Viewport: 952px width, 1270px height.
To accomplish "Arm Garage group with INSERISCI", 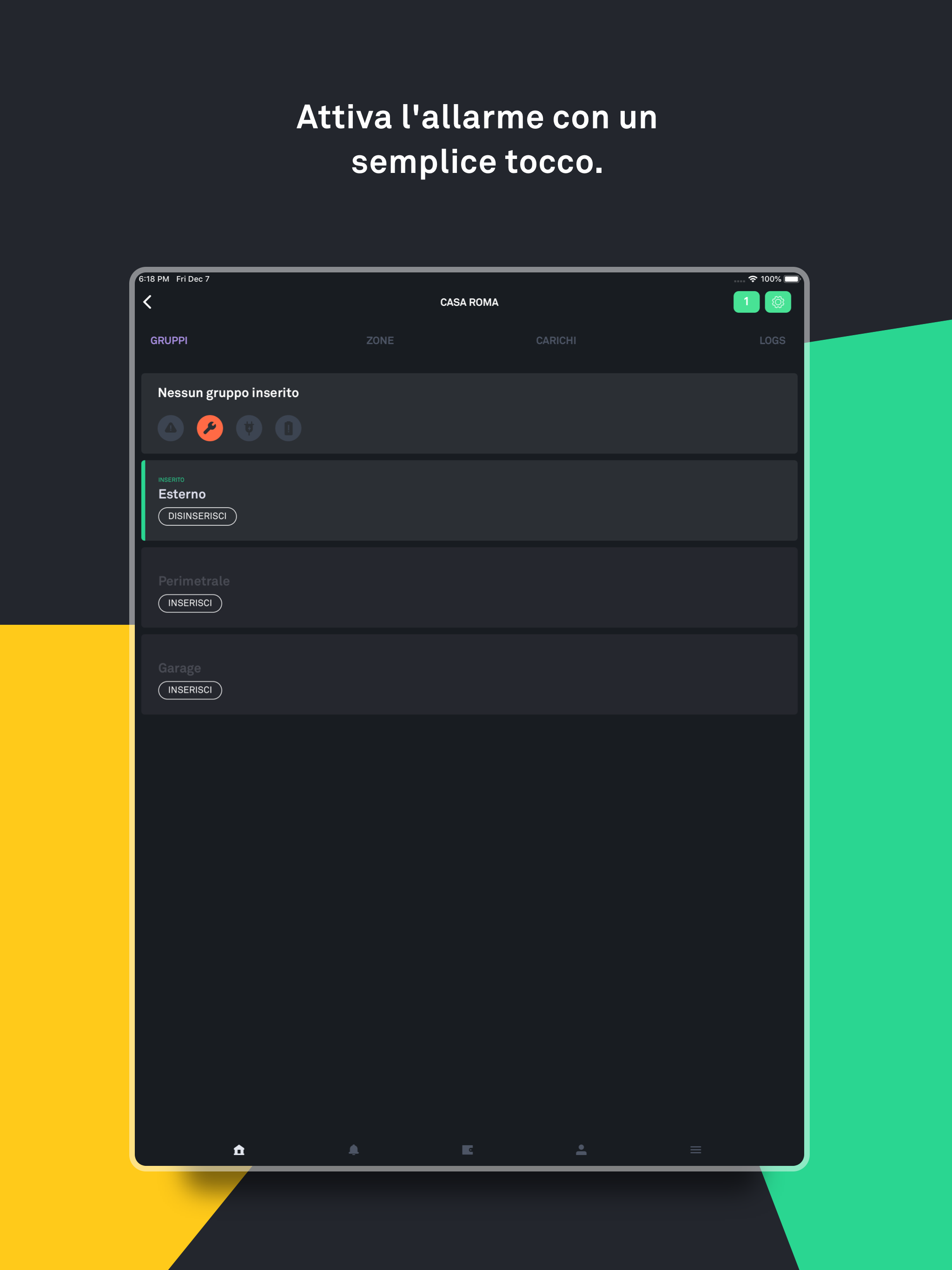I will click(x=190, y=689).
